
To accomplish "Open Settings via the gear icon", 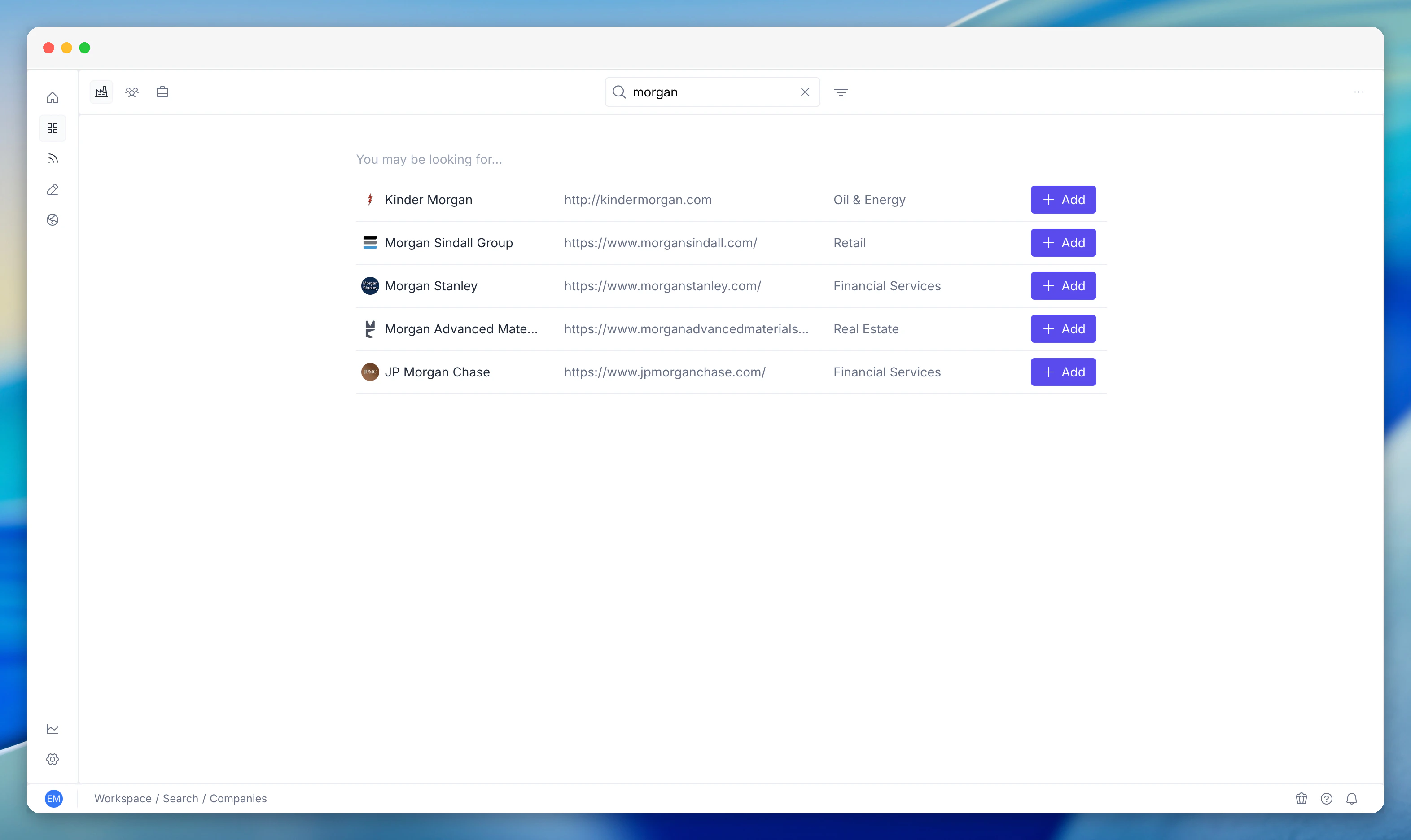I will pyautogui.click(x=52, y=759).
